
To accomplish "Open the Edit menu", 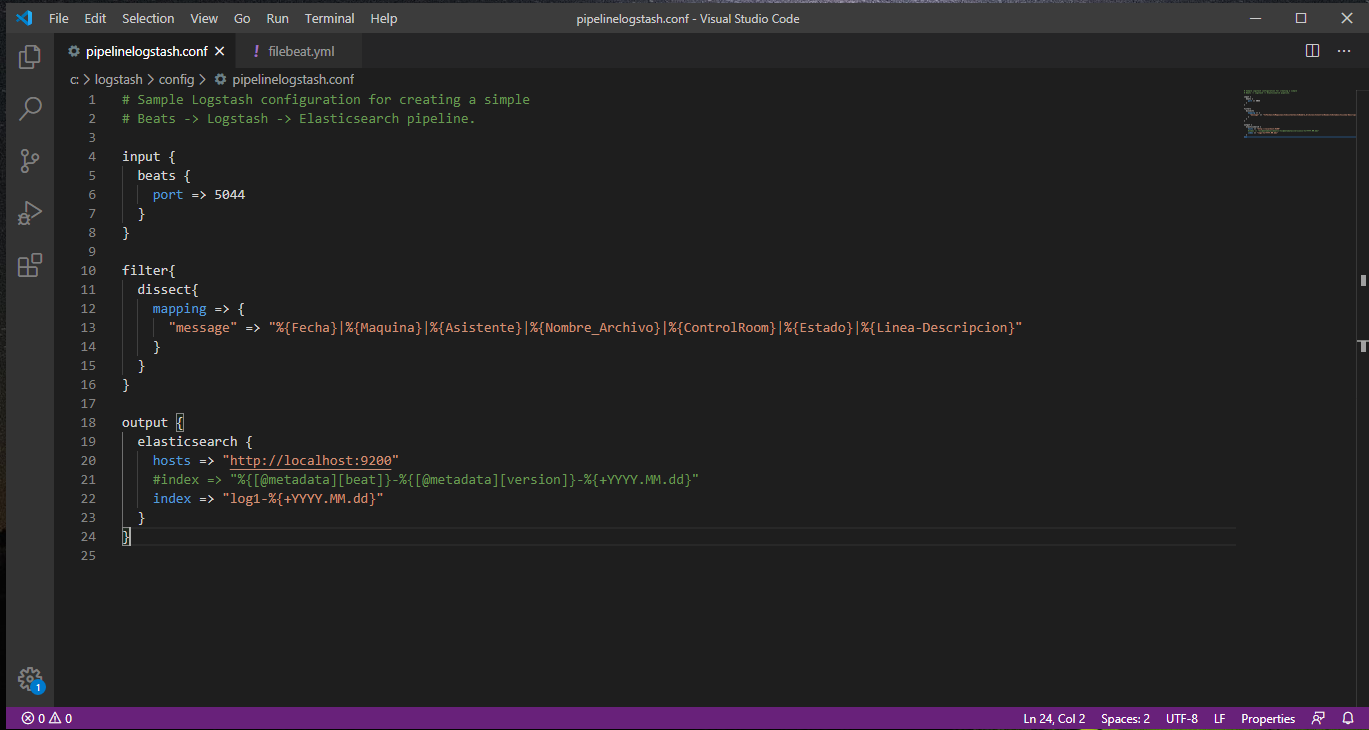I will [95, 18].
